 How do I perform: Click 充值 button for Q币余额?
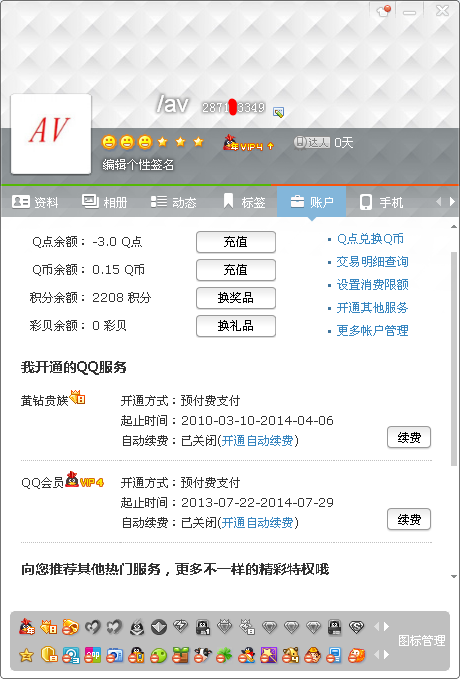[x=236, y=270]
